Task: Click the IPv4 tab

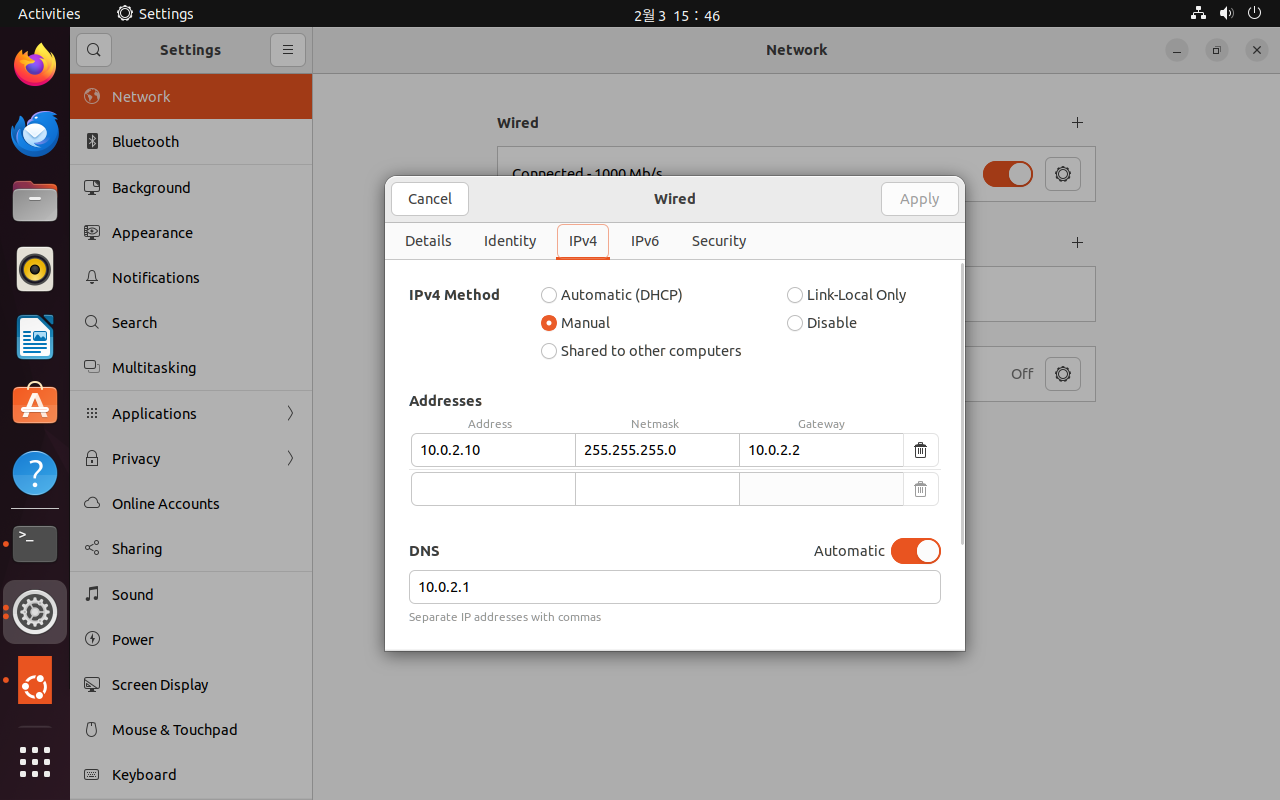Action: [x=583, y=241]
